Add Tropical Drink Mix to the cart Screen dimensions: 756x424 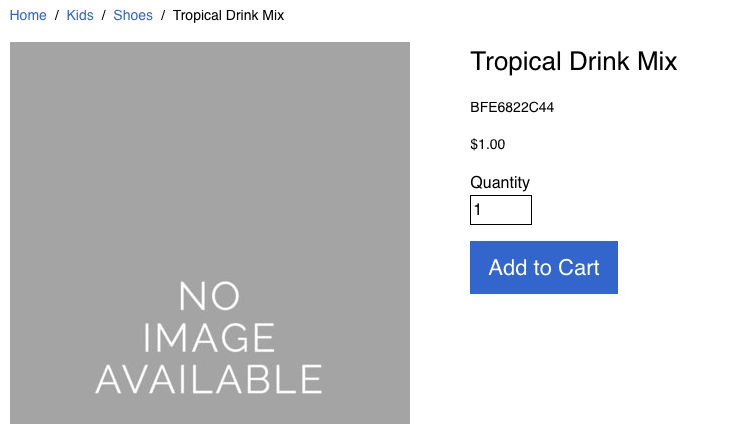click(544, 267)
